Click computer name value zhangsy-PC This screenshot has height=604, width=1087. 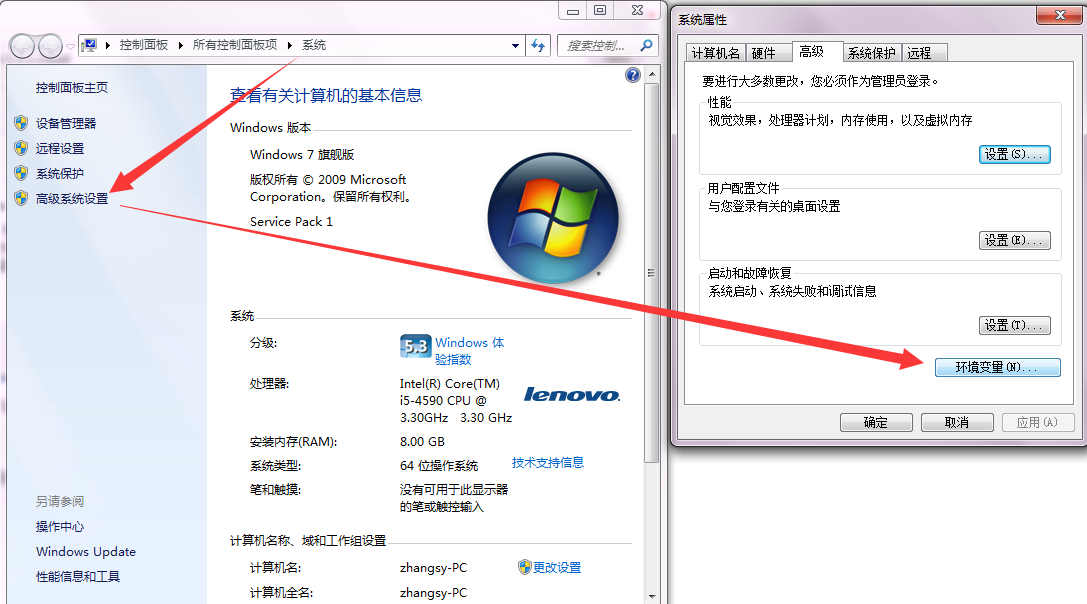(433, 567)
